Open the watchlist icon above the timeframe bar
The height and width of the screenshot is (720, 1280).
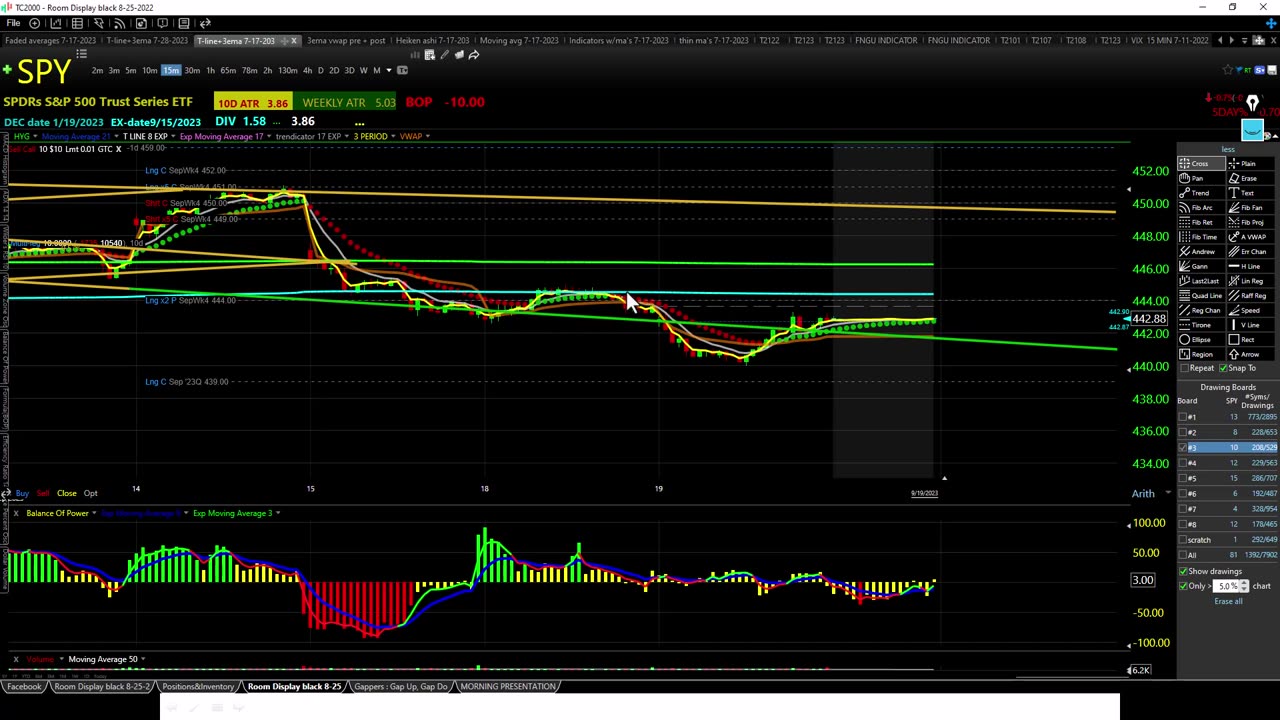click(x=82, y=53)
